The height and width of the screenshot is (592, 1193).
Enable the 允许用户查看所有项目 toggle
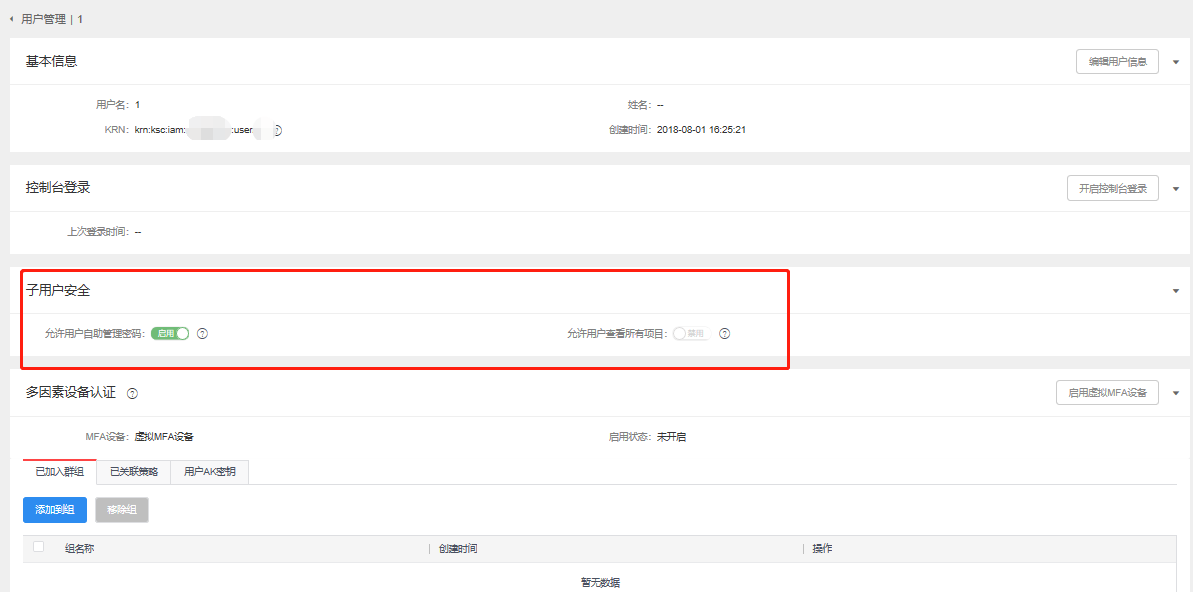pyautogui.click(x=690, y=334)
